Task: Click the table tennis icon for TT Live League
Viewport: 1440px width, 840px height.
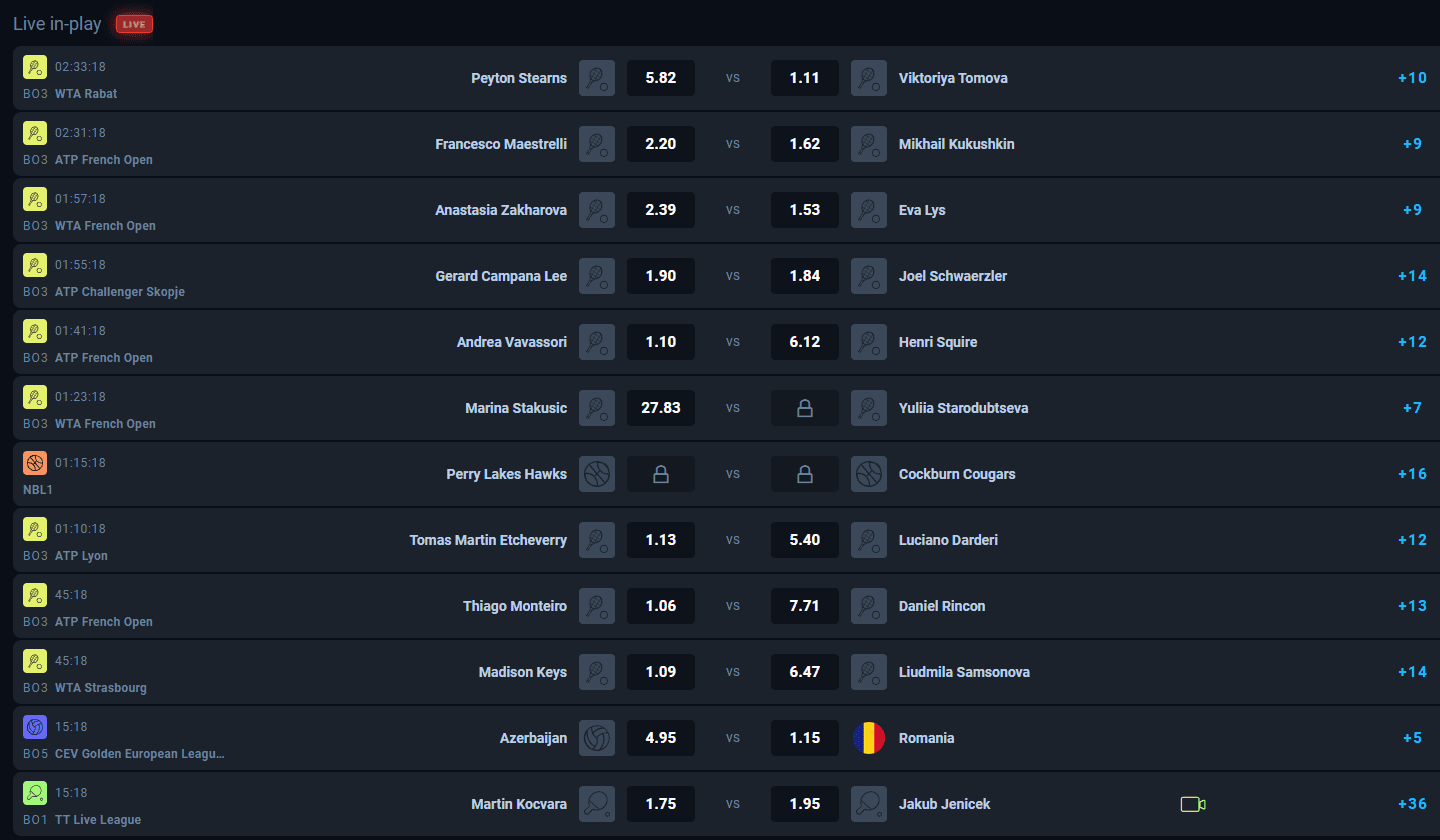Action: (x=34, y=792)
